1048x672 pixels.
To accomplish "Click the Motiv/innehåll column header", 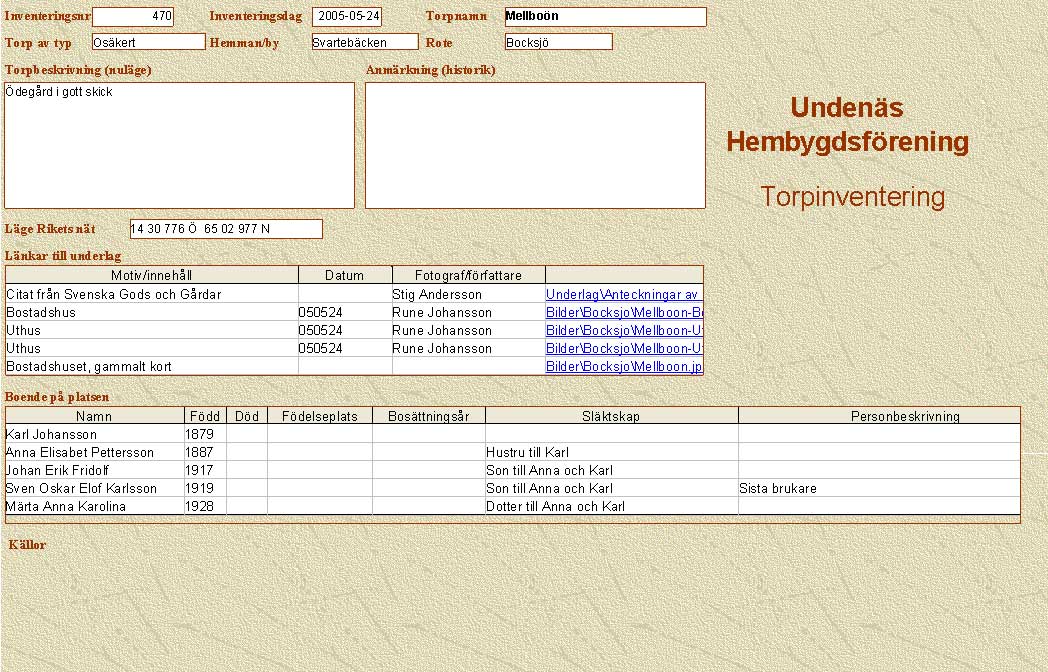I will coord(152,275).
